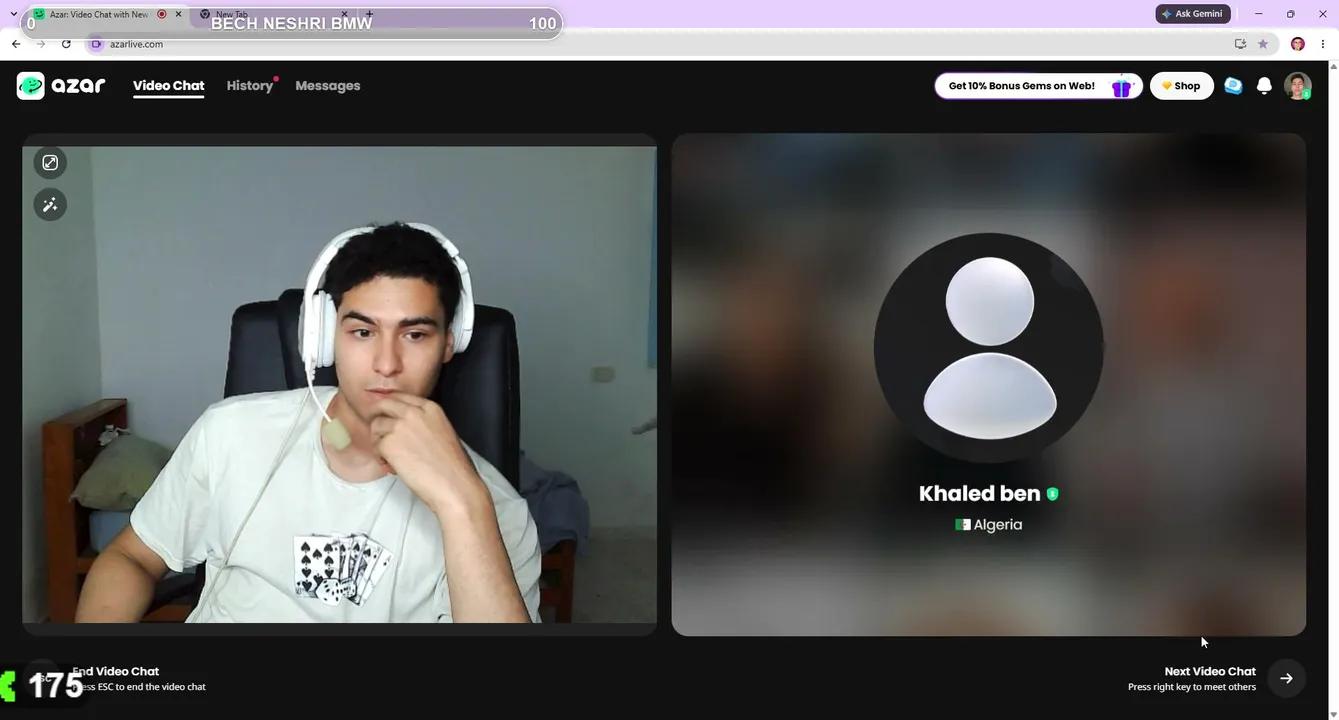Go forward in browser history
The image size is (1339, 720).
(x=41, y=44)
